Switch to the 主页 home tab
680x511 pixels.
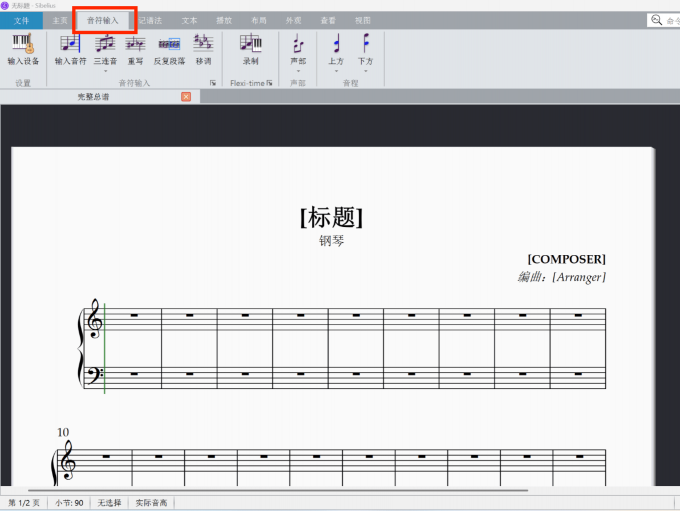(60, 20)
